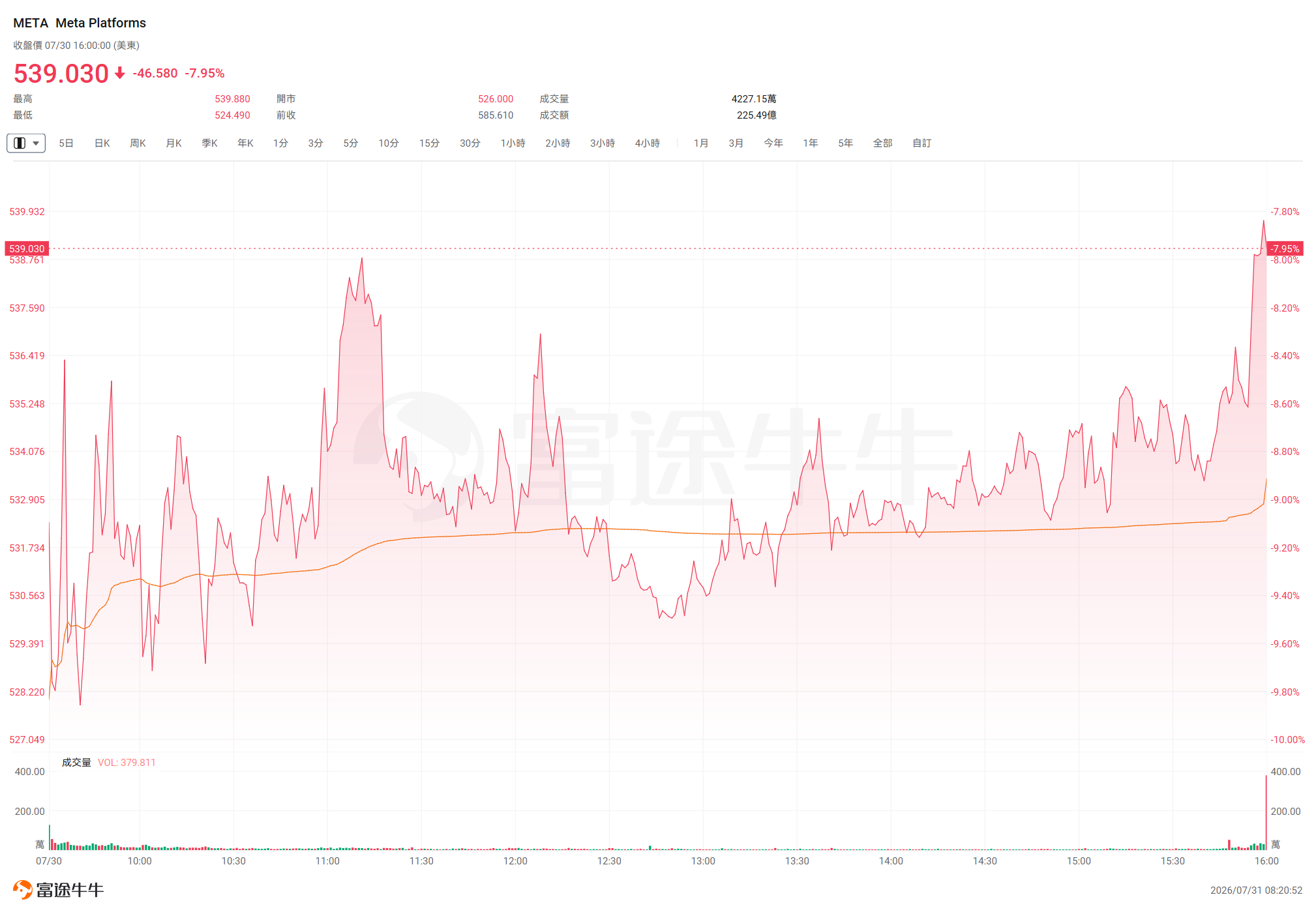Image resolution: width=1316 pixels, height=912 pixels.
Task: Click the -10.00% axis label
Action: pyautogui.click(x=1288, y=740)
